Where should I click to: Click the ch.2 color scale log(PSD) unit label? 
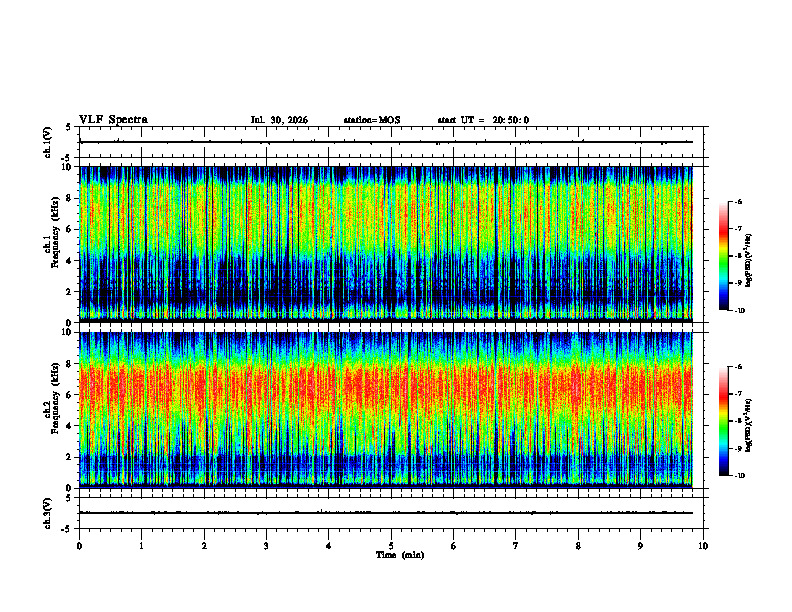[749, 425]
